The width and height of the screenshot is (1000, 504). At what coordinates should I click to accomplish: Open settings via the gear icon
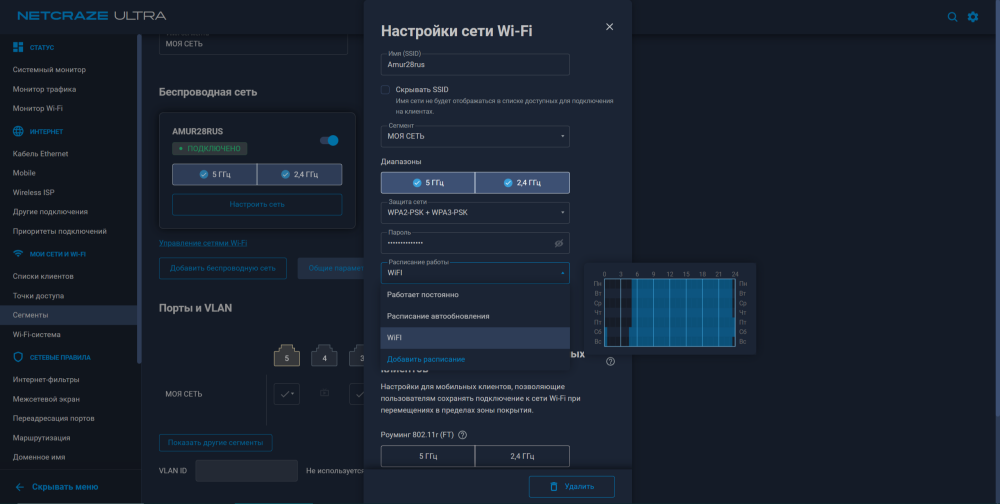[973, 17]
